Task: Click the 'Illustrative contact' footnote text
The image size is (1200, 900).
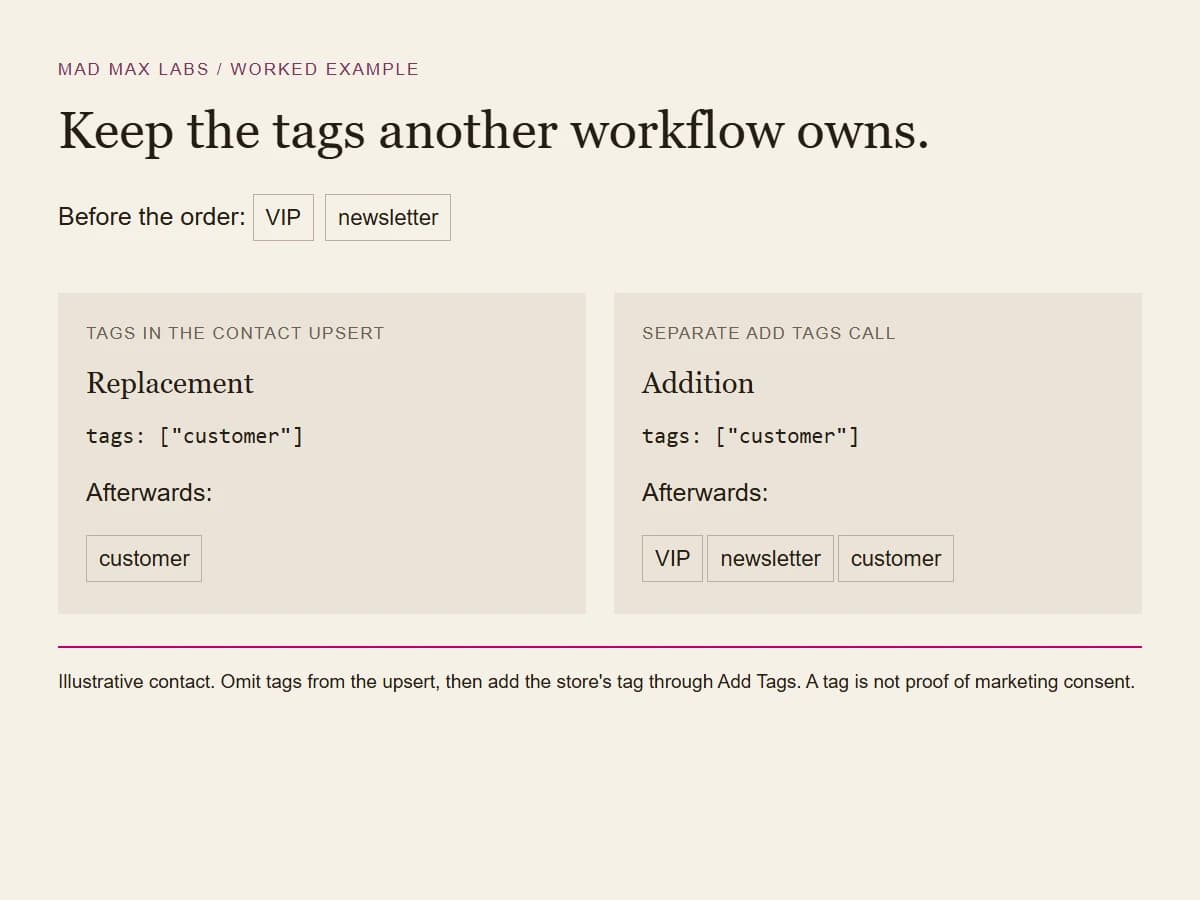Action: click(x=597, y=682)
